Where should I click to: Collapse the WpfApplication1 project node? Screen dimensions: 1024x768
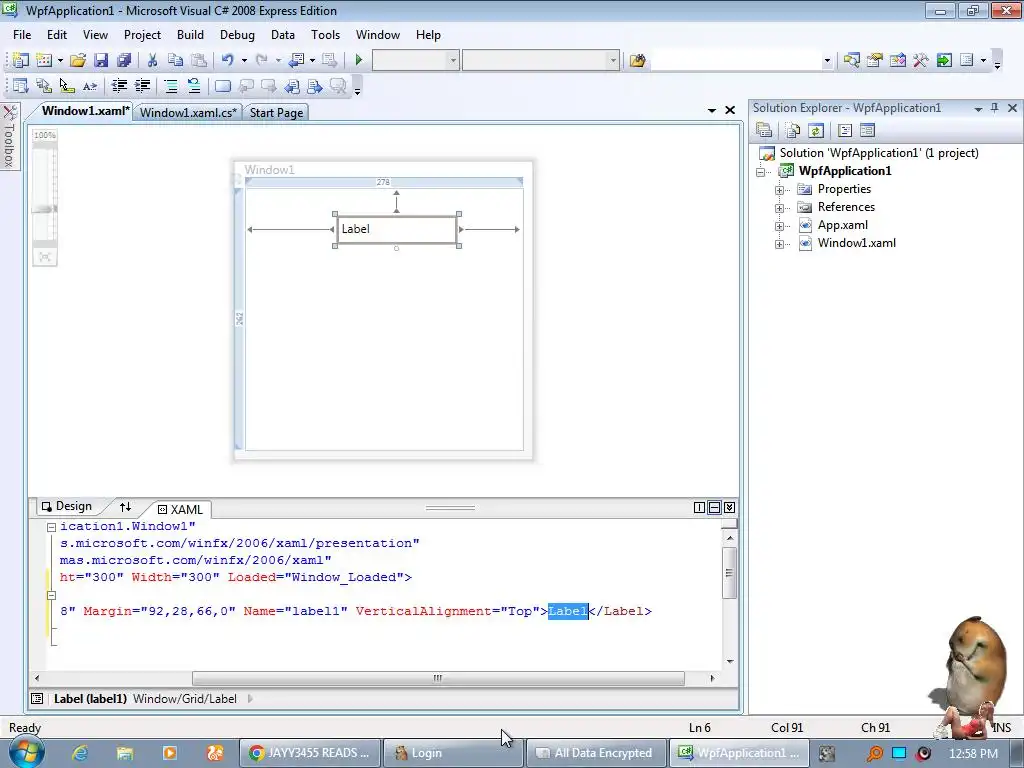[761, 172]
